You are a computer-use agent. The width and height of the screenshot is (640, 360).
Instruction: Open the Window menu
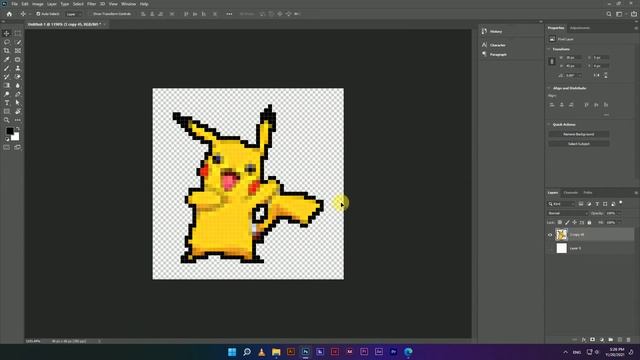(129, 4)
